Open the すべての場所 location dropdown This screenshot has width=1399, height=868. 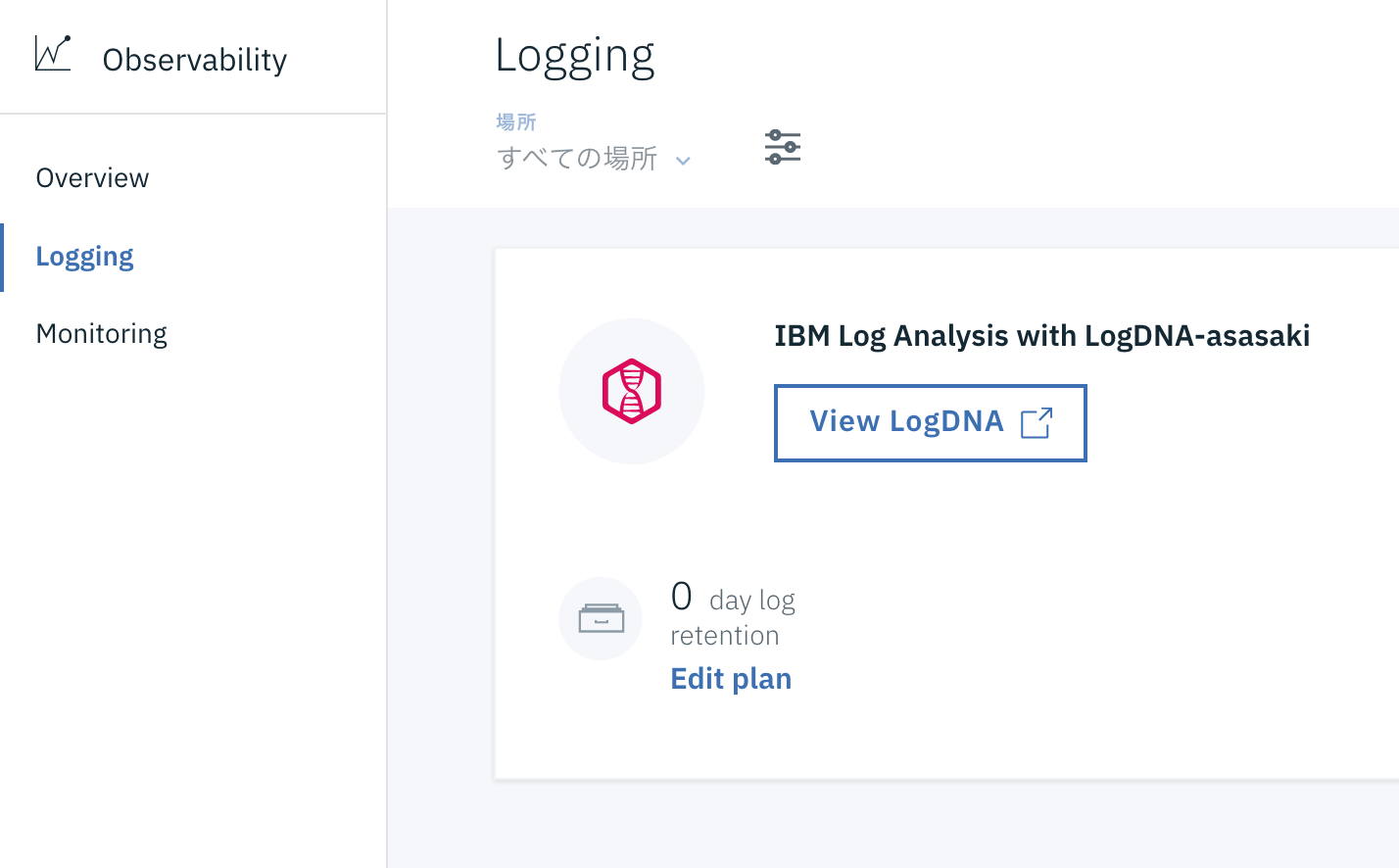578,159
